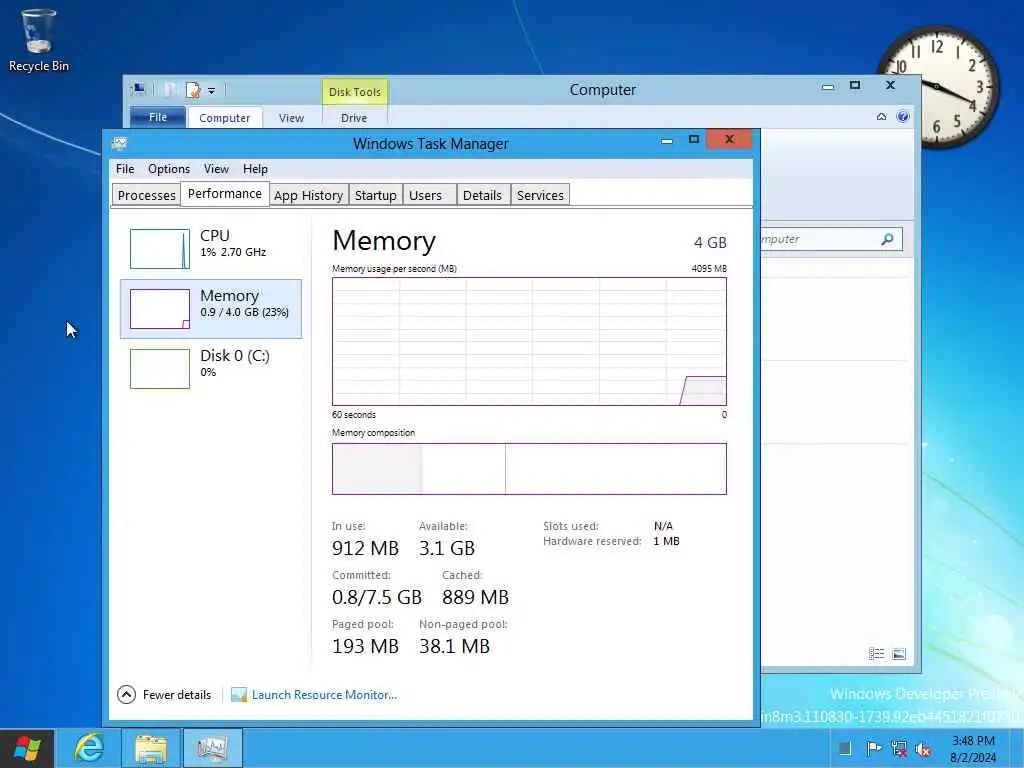Collapse view with Fewer details button
Image resolution: width=1024 pixels, height=768 pixels.
click(x=165, y=695)
